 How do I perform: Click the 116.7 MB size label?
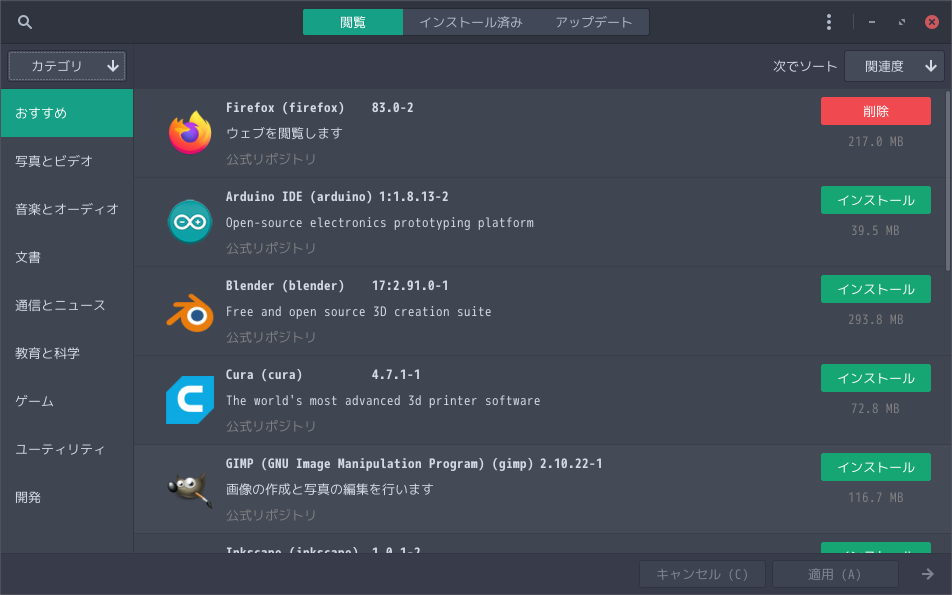[x=876, y=497]
